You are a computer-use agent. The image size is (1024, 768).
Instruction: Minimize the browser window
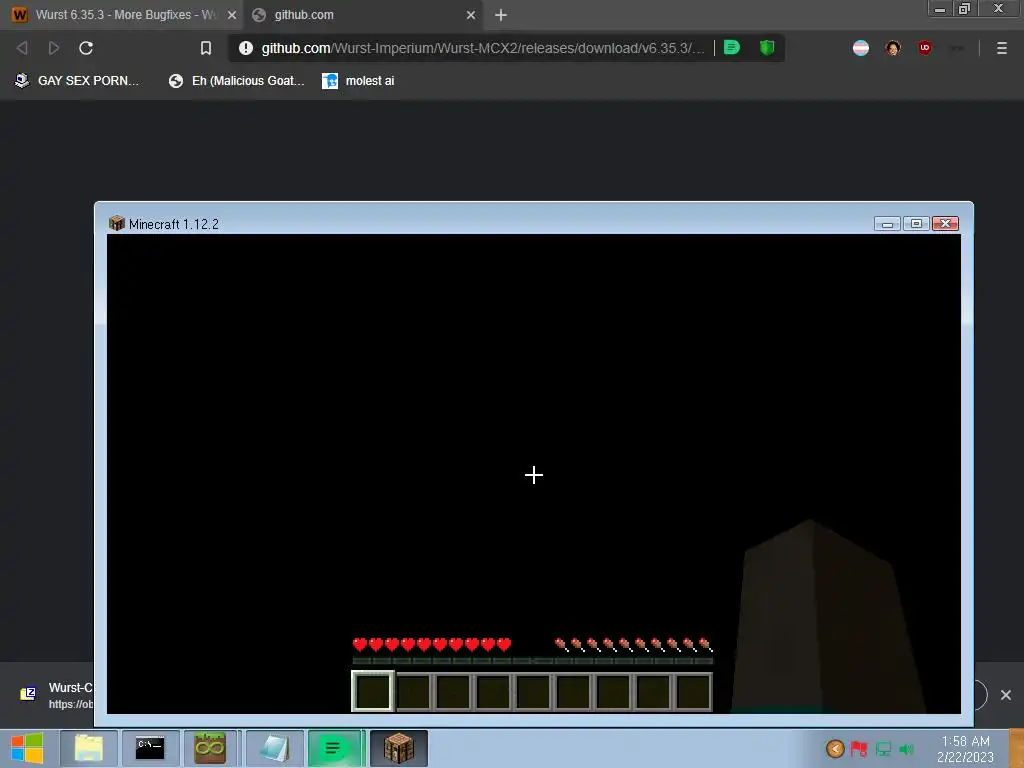(x=940, y=9)
